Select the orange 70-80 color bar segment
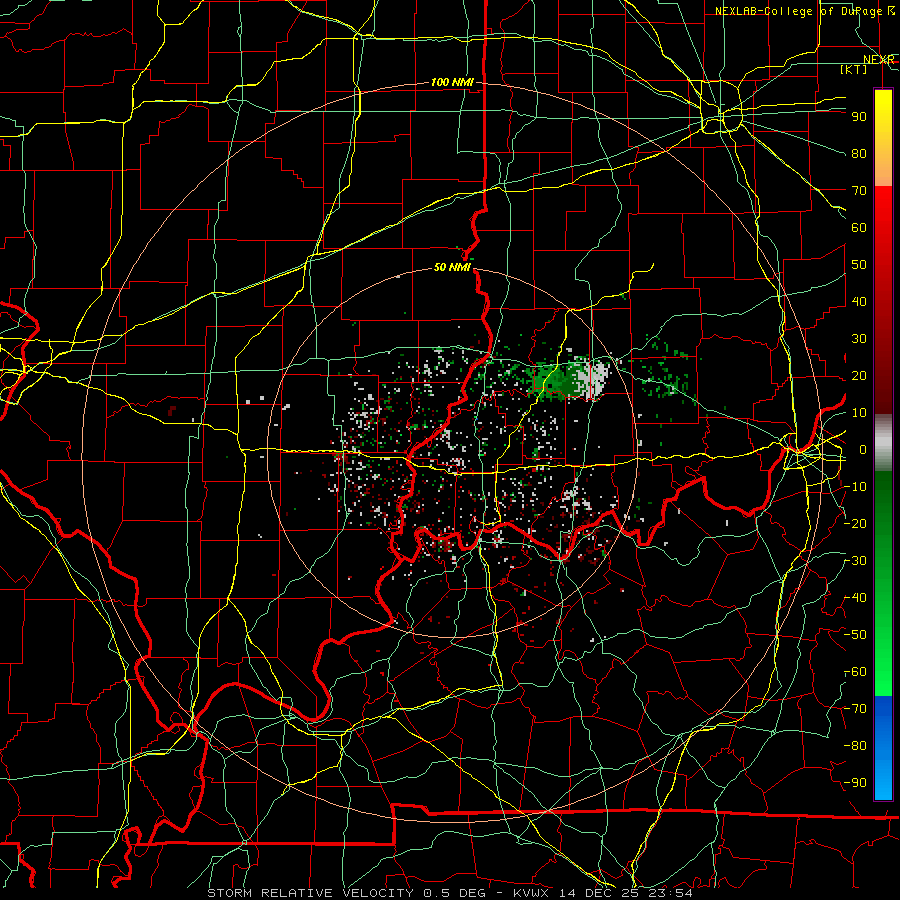Screen dimensions: 900x900 tap(883, 170)
